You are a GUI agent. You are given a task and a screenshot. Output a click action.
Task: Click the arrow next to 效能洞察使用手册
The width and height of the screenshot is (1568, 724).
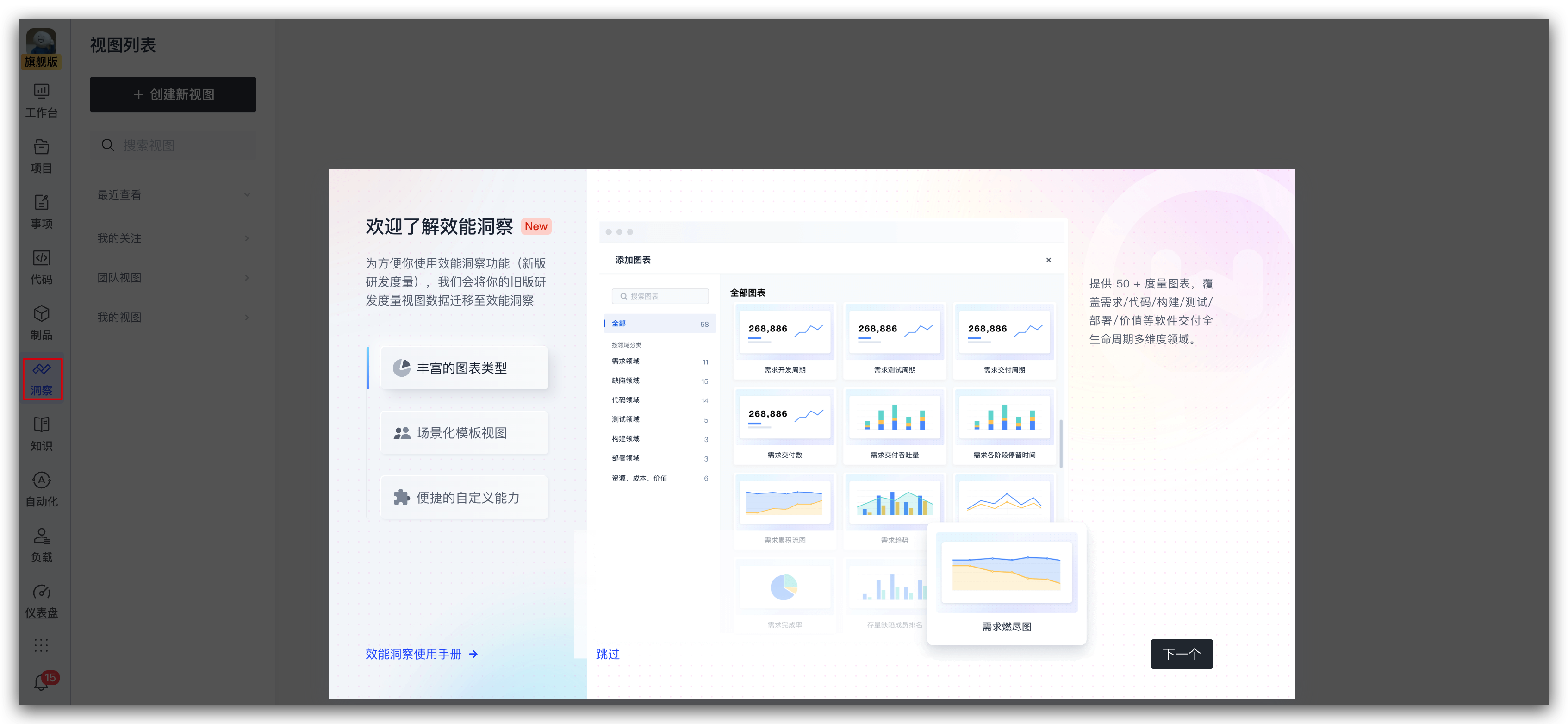point(473,654)
